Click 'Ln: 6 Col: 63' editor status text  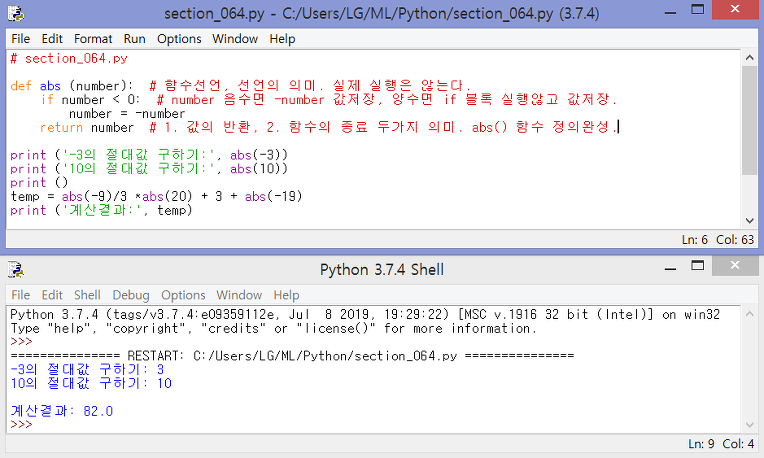pos(718,240)
